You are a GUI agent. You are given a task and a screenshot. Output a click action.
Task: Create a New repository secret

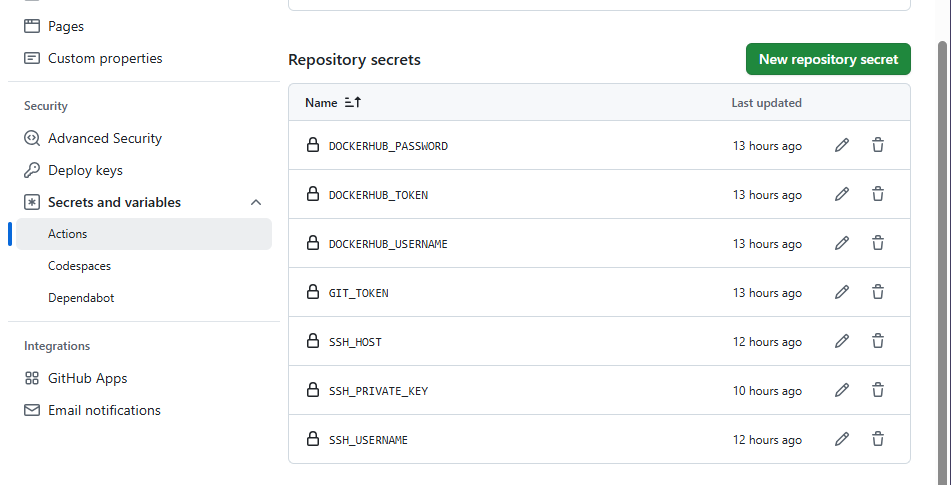pos(828,59)
